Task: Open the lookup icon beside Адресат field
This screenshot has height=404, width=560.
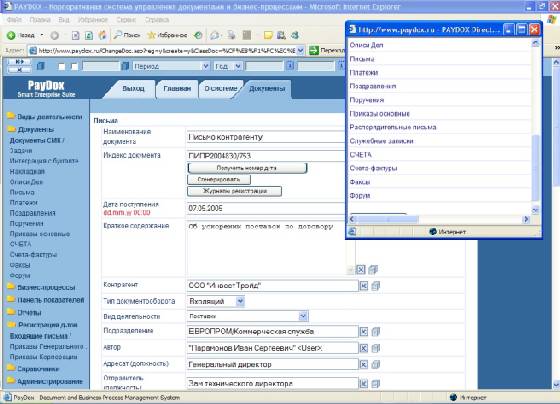Action: pyautogui.click(x=376, y=364)
